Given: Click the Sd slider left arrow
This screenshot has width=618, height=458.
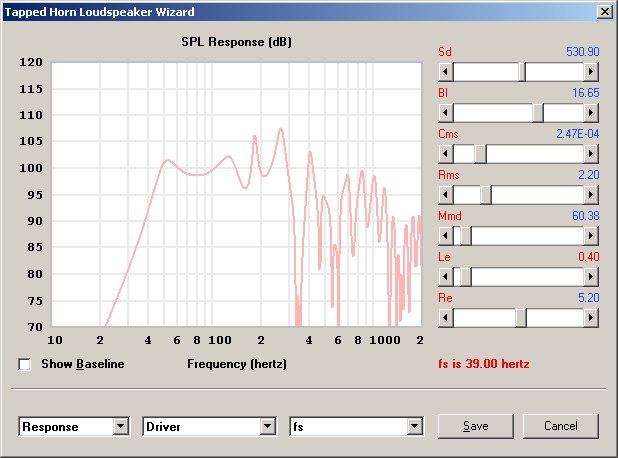Looking at the screenshot, I should pyautogui.click(x=446, y=72).
